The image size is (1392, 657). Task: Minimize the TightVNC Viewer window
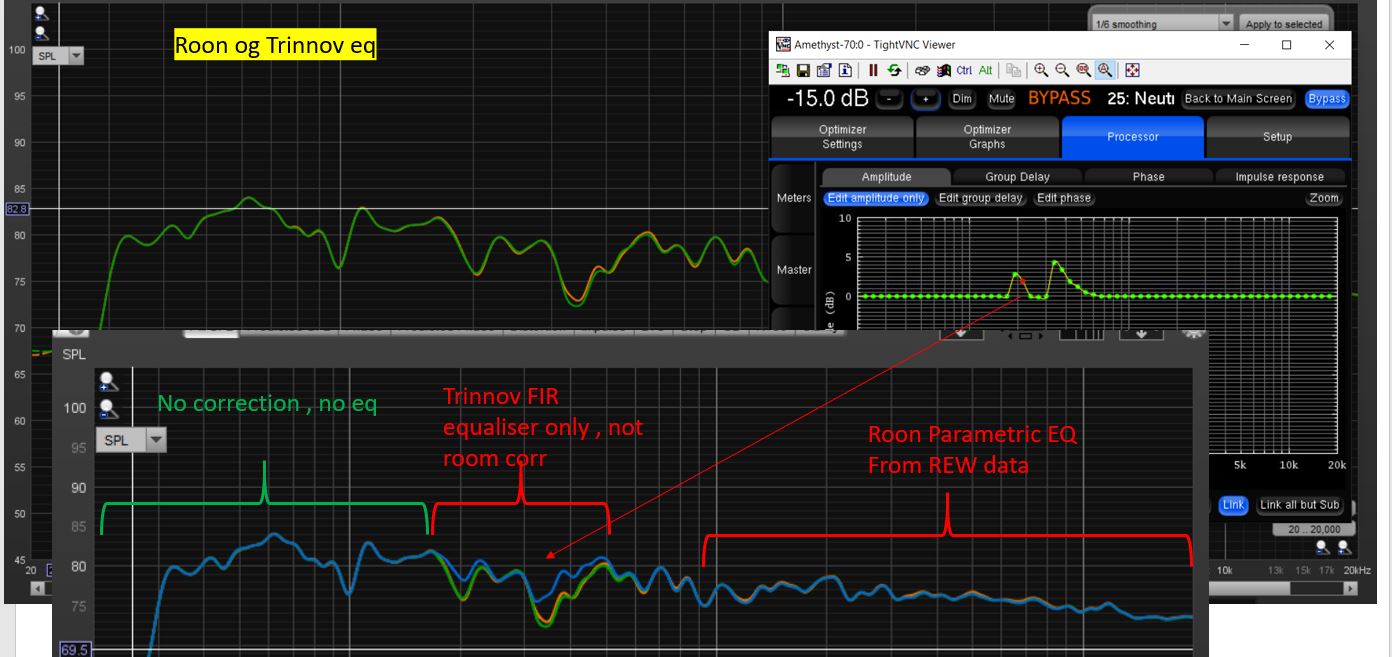point(1243,45)
